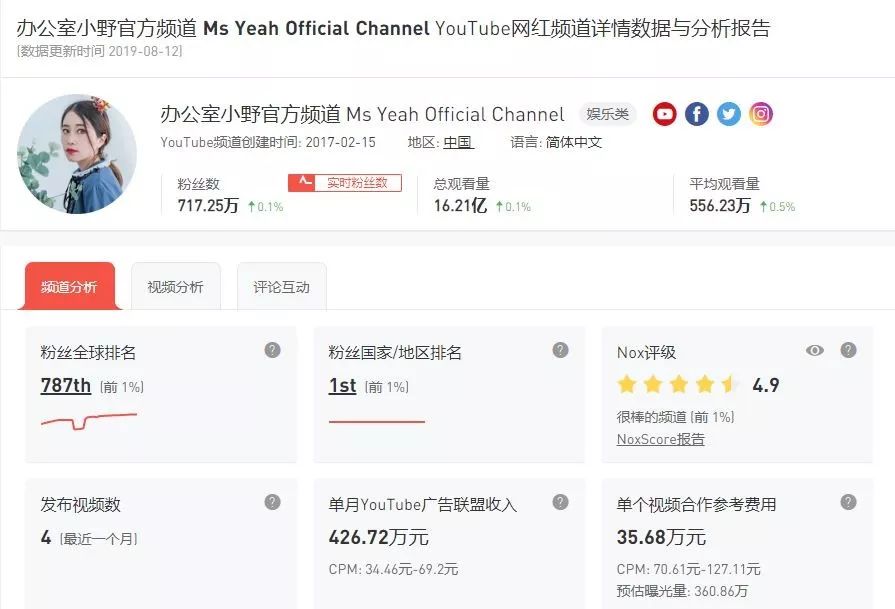Screen dimensions: 895x609
Task: Click the 中国 region link
Action: [x=457, y=142]
